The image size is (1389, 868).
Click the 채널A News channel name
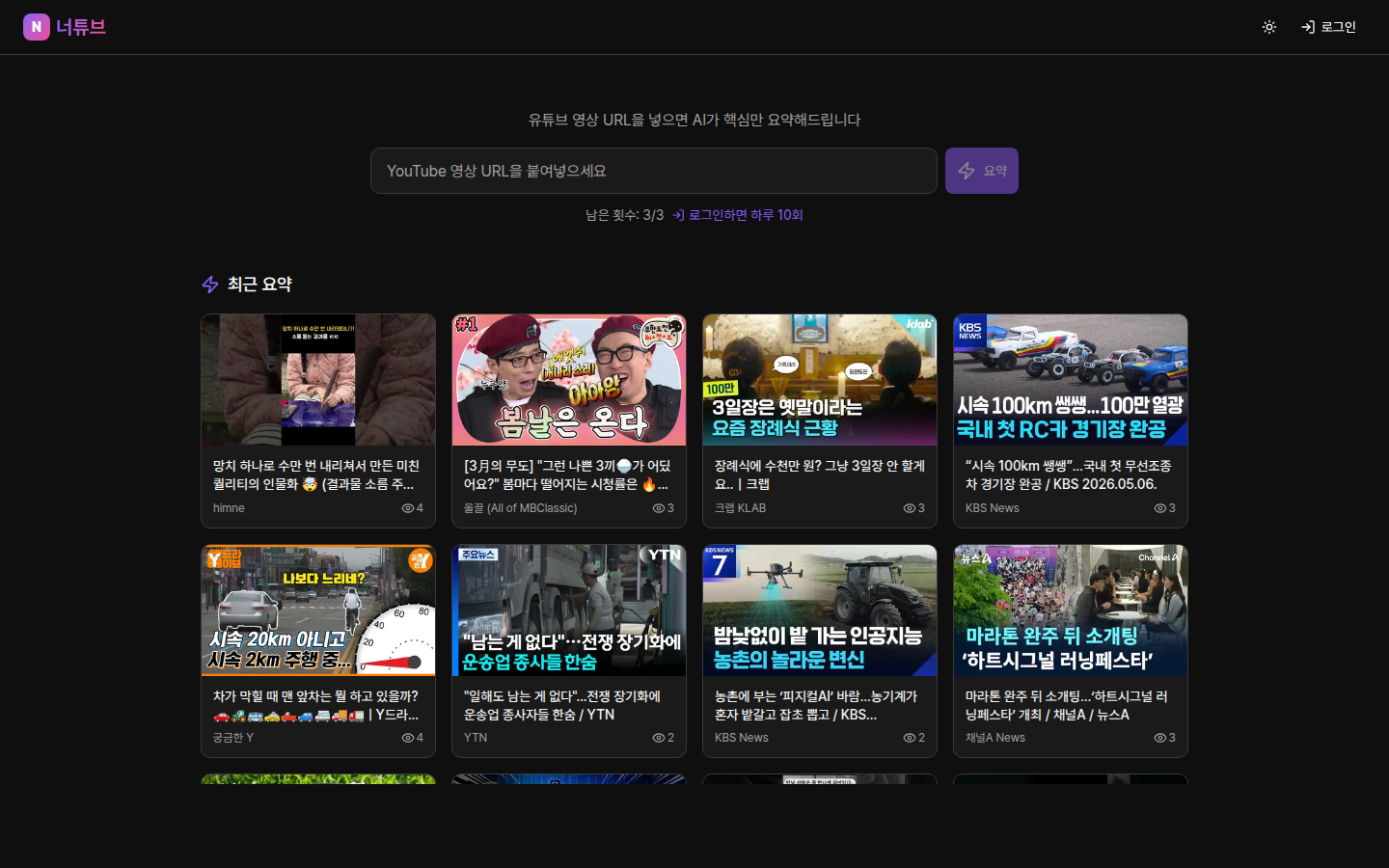click(995, 738)
